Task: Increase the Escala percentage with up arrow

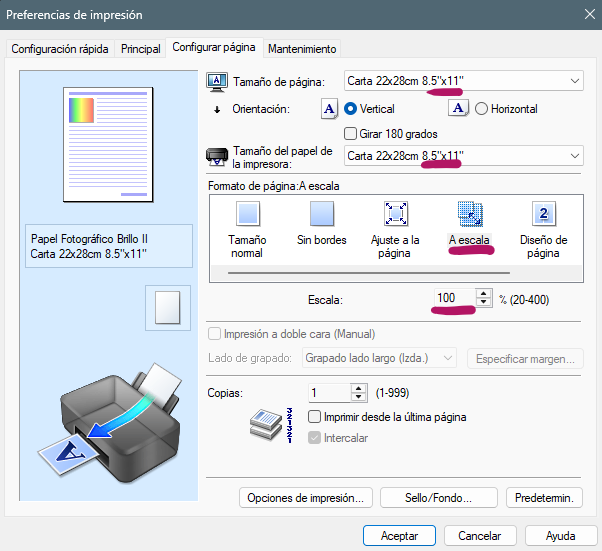Action: [x=484, y=294]
